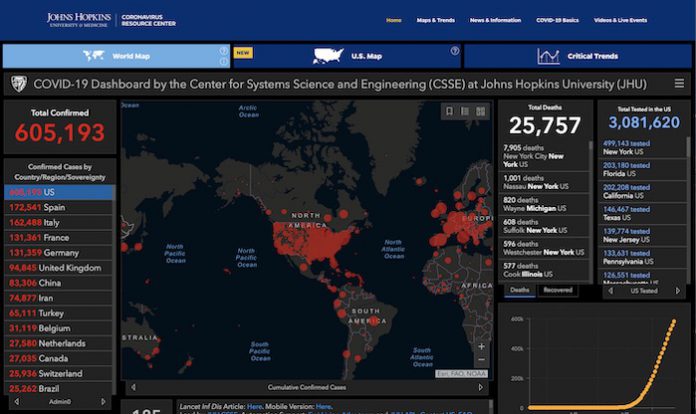Switch to the World Map tab
Screen dimensions: 696x414
tap(116, 56)
